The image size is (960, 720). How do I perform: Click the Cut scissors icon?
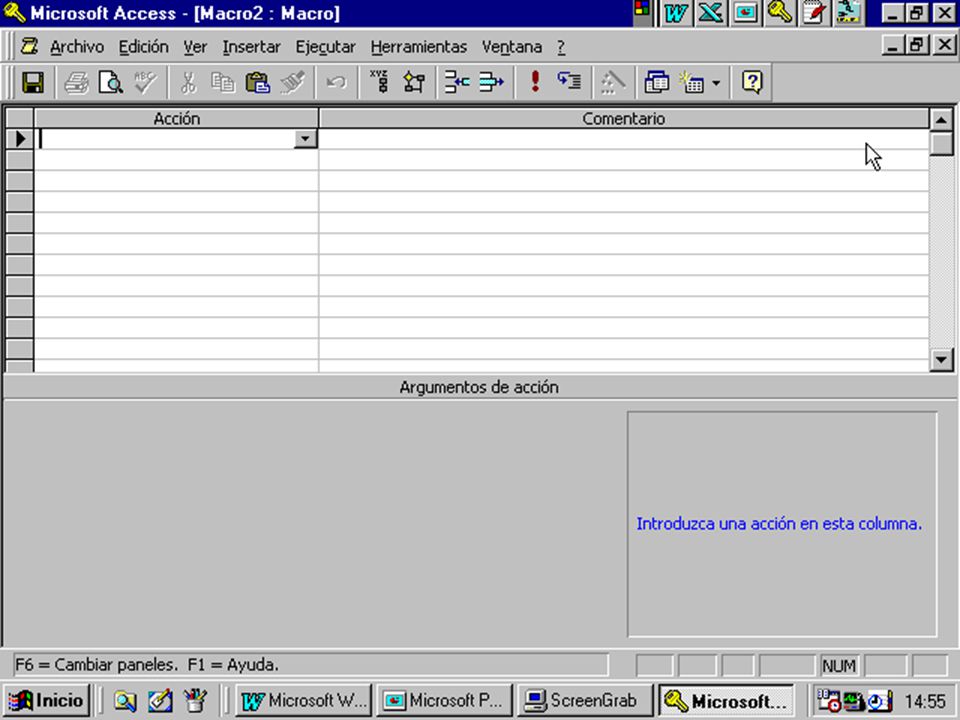pyautogui.click(x=189, y=82)
